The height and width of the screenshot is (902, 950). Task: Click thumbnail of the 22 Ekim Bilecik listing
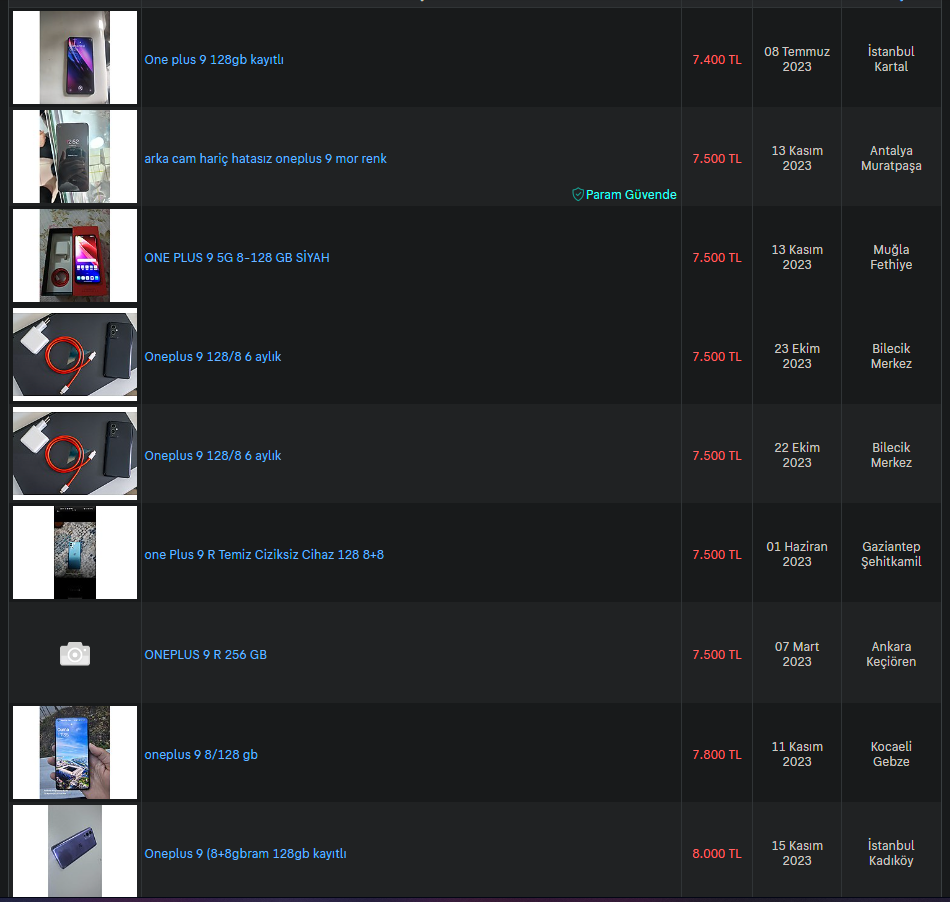point(75,453)
